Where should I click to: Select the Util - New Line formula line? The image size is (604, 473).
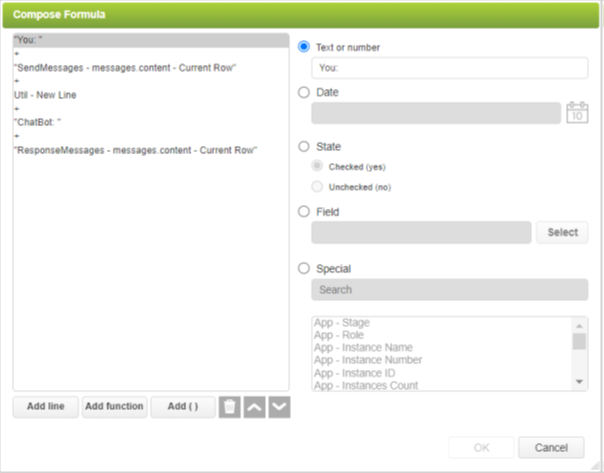[x=151, y=95]
